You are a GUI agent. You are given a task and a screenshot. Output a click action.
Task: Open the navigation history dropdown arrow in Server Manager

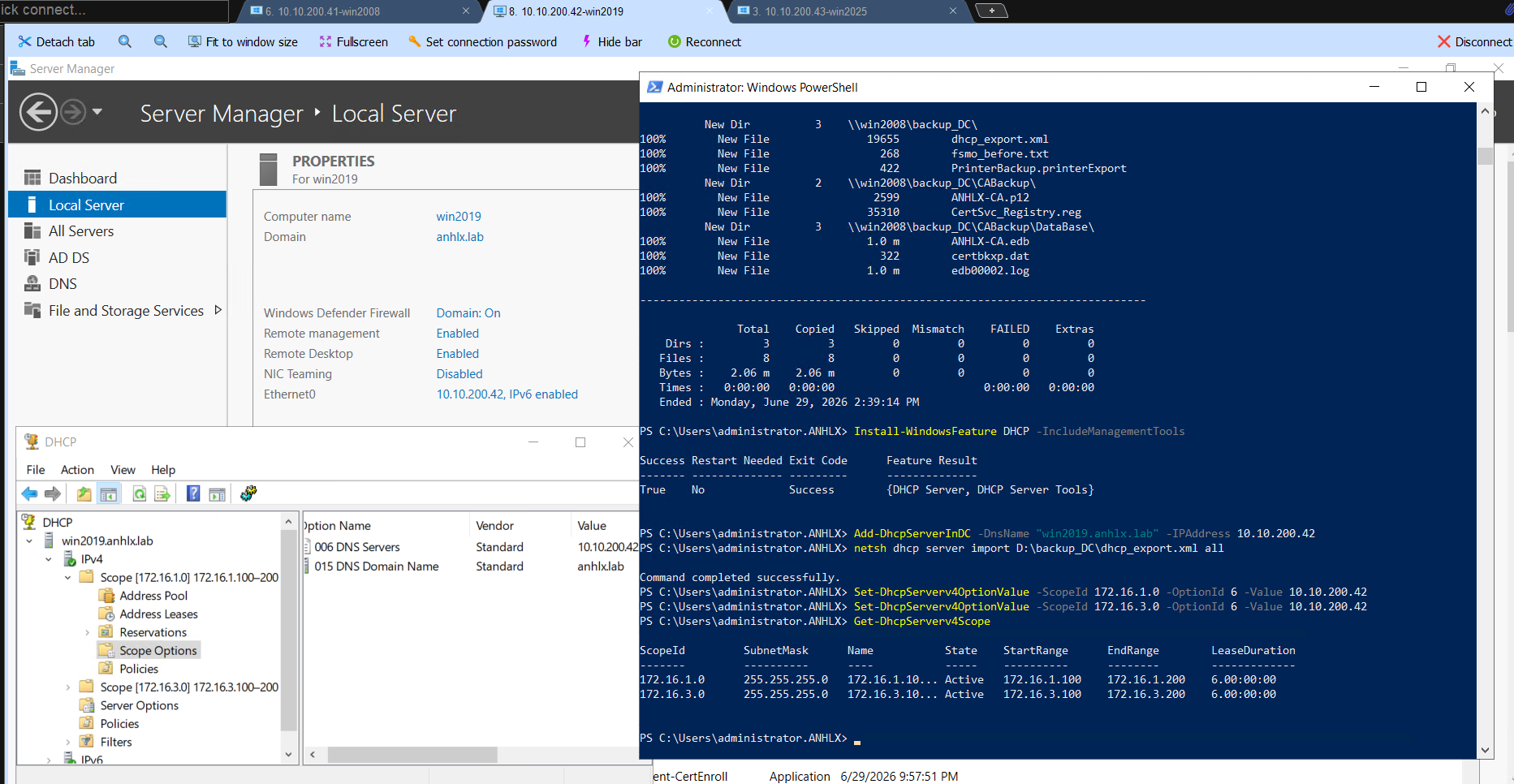pyautogui.click(x=97, y=112)
